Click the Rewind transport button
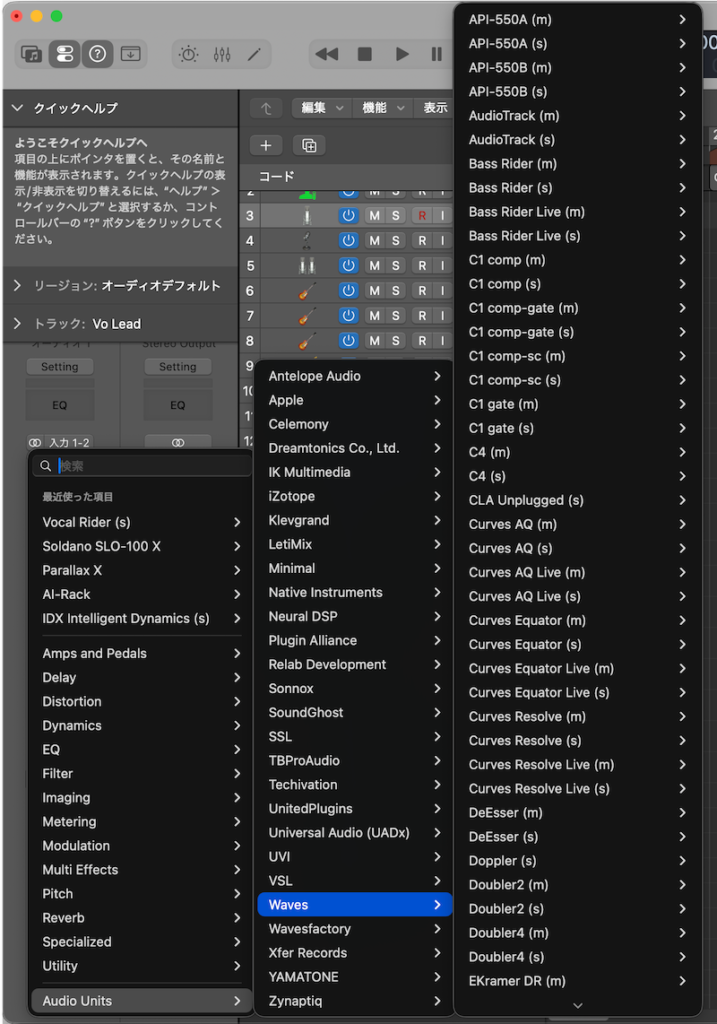This screenshot has width=717, height=1024. click(x=327, y=54)
